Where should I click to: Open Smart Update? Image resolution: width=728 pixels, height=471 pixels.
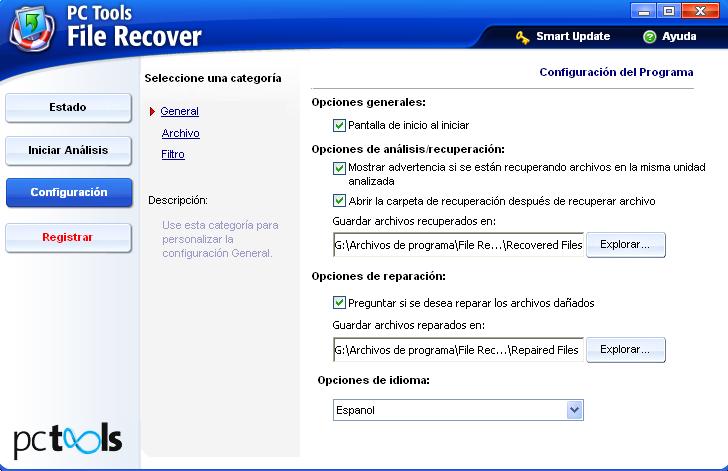(573, 36)
